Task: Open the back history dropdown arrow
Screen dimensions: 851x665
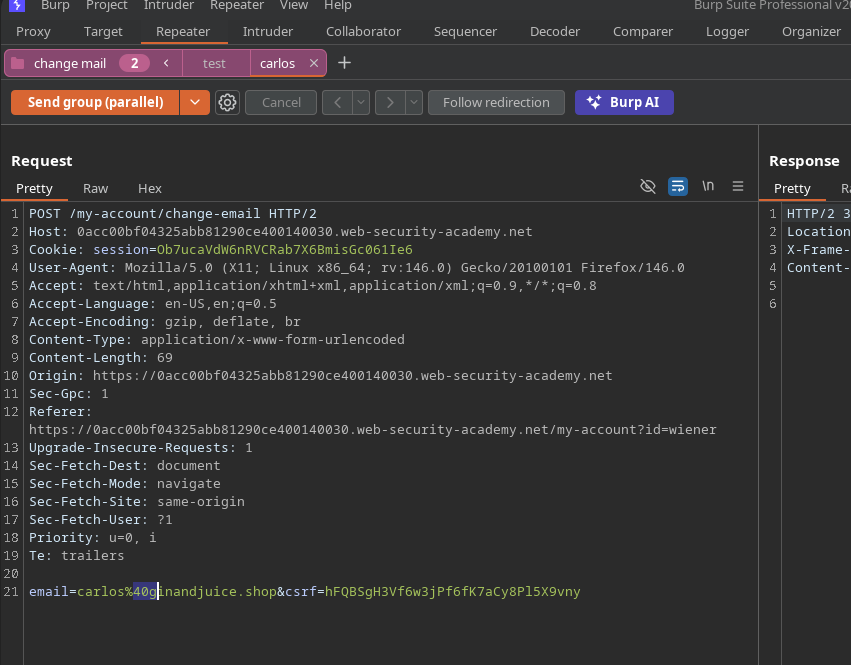Action: 360,102
